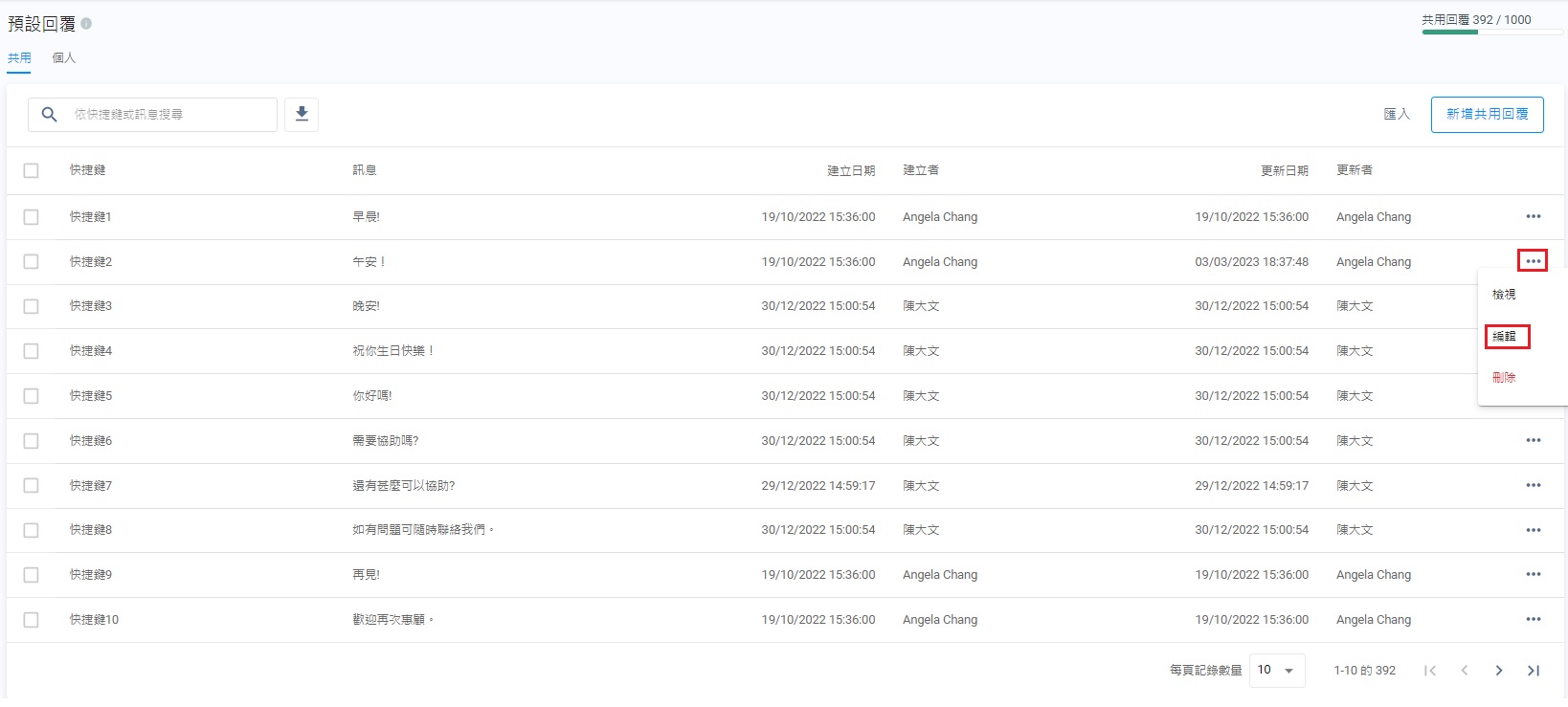The width and height of the screenshot is (1568, 707).
Task: Go to the next page arrow
Action: (1498, 671)
